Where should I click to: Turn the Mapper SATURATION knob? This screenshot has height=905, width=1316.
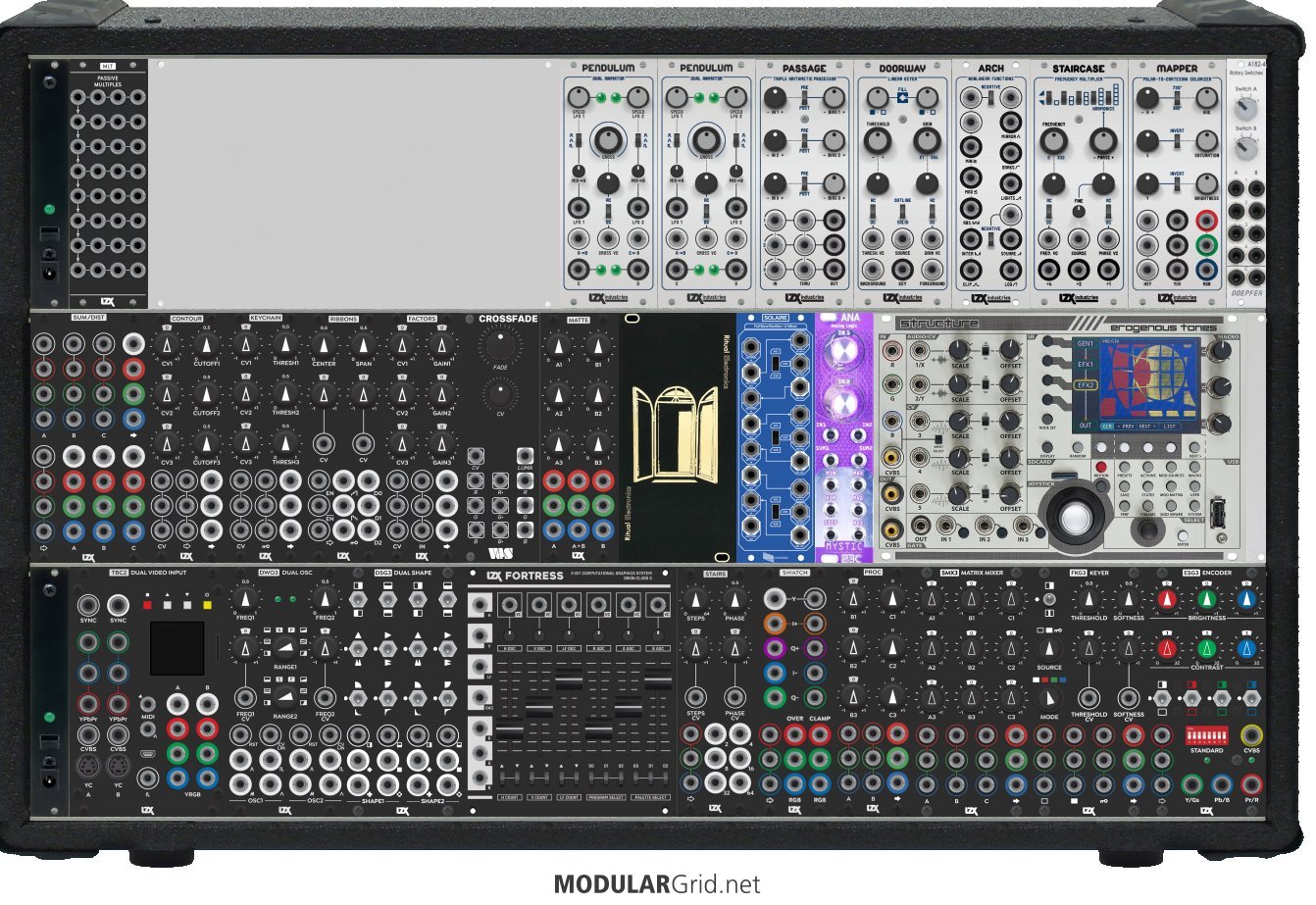[1205, 140]
